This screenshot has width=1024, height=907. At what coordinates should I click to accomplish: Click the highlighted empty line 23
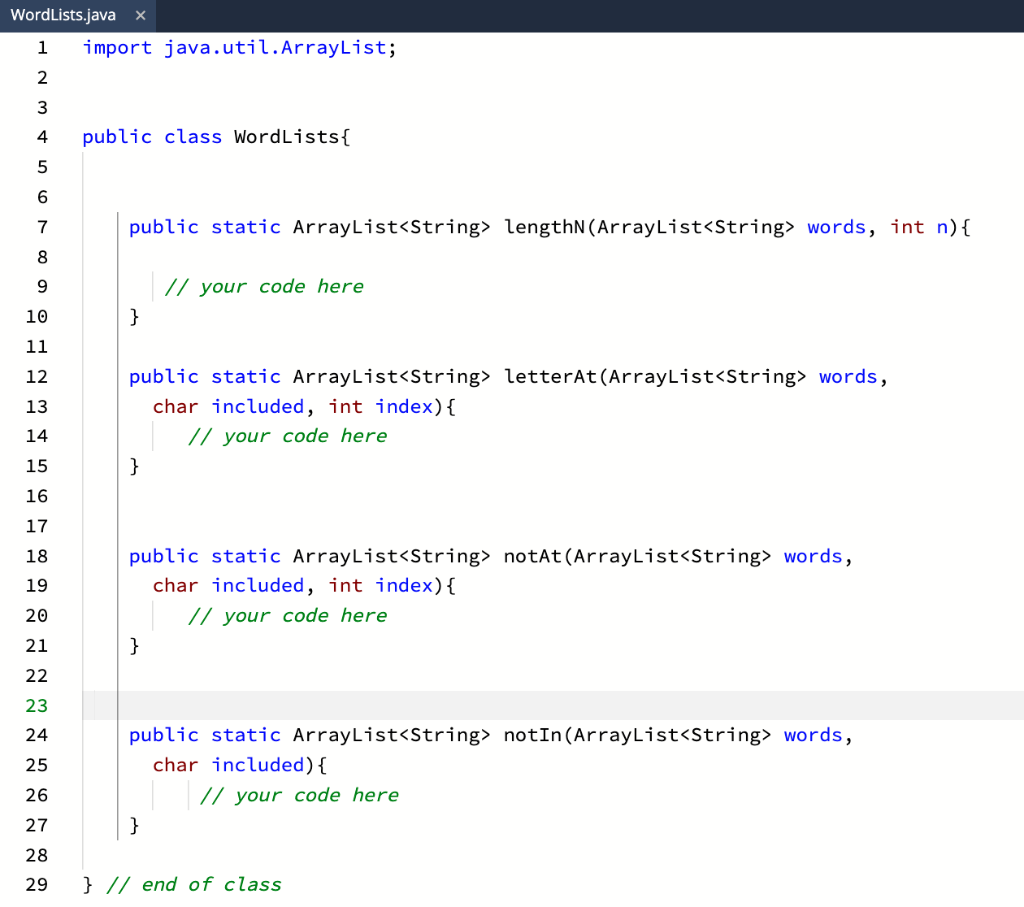tap(400, 705)
